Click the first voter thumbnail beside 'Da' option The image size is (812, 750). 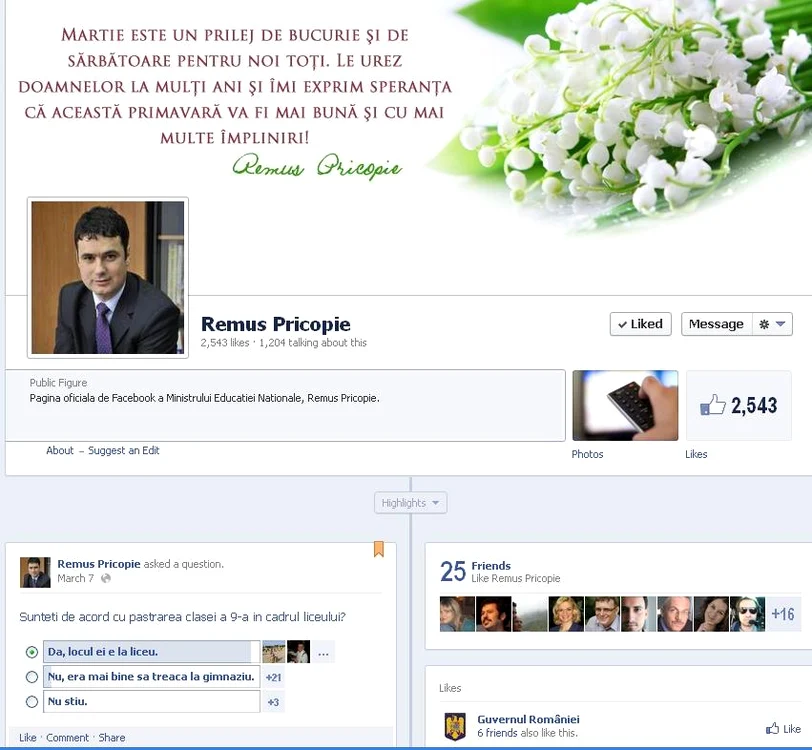click(x=274, y=652)
